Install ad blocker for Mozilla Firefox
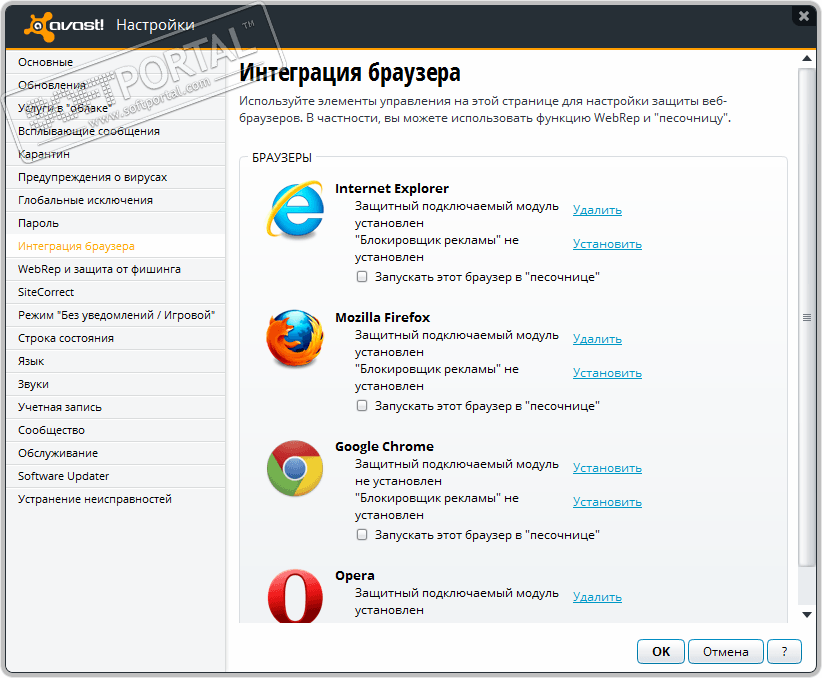The height and width of the screenshot is (678, 822). (607, 373)
